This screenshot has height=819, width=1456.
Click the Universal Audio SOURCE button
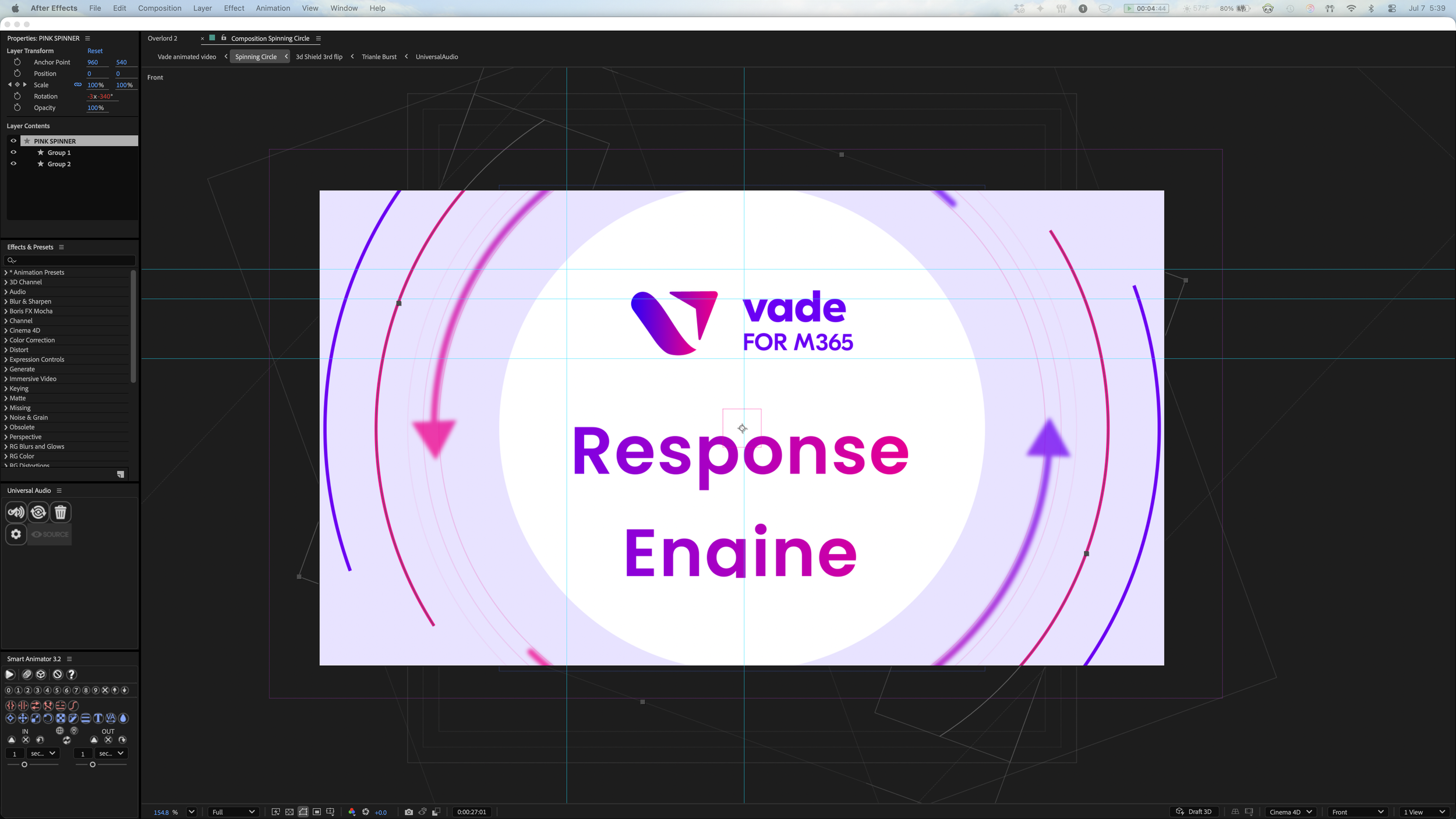50,534
